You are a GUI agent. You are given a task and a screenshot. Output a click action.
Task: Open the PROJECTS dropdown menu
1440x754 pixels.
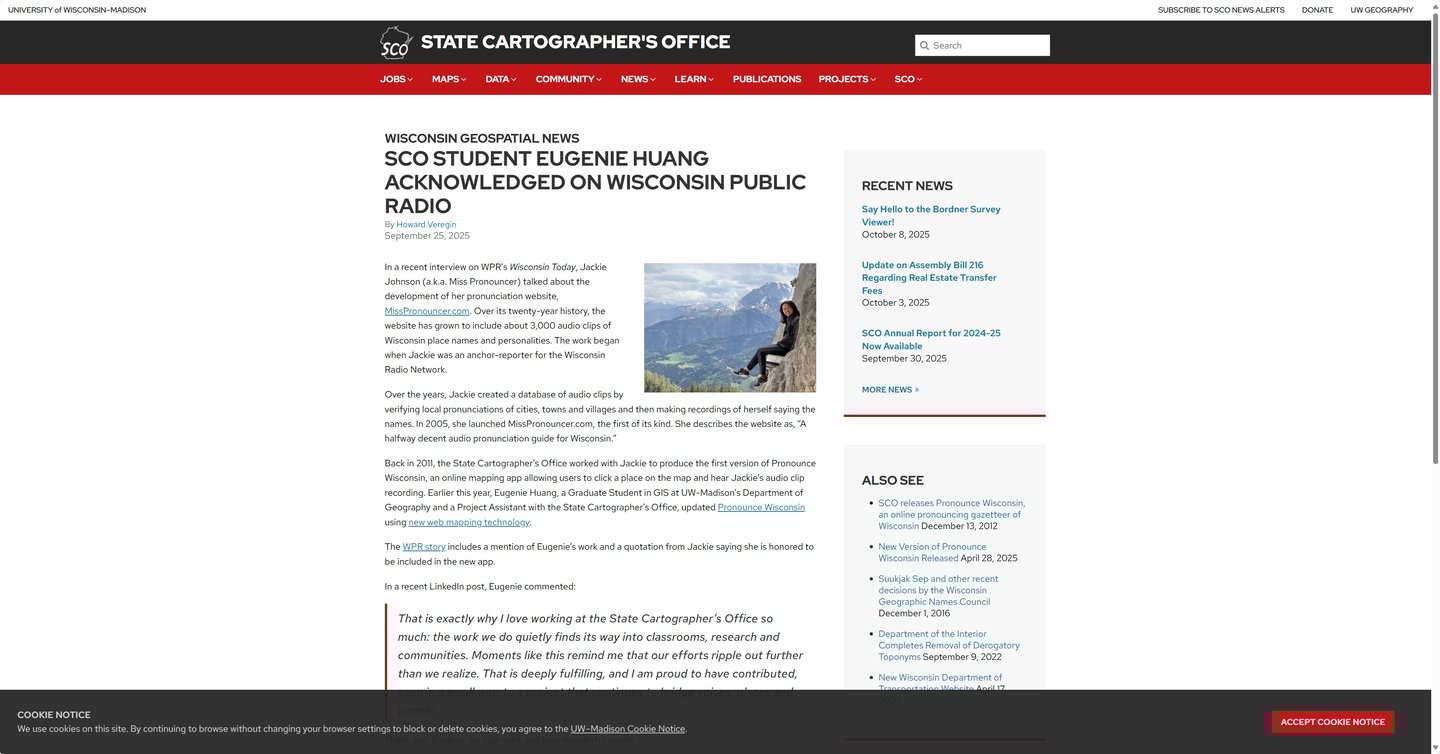tap(847, 79)
